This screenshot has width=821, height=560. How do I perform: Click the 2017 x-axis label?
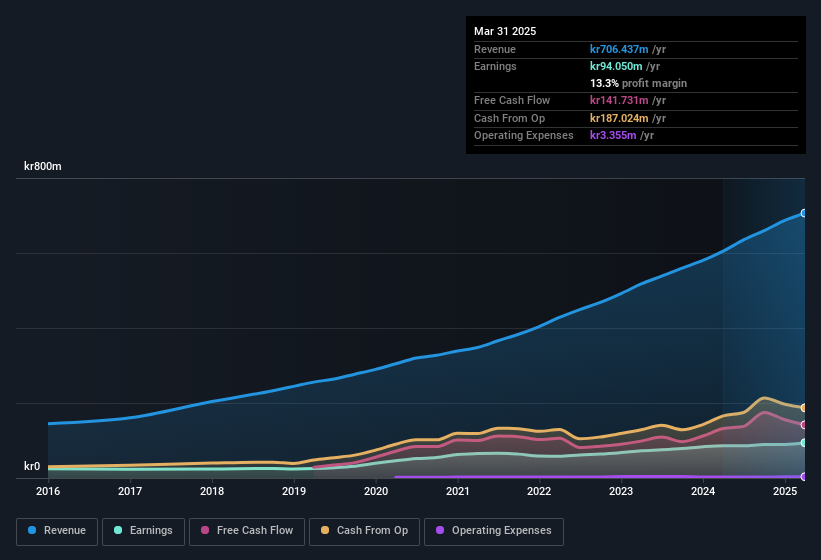point(130,491)
